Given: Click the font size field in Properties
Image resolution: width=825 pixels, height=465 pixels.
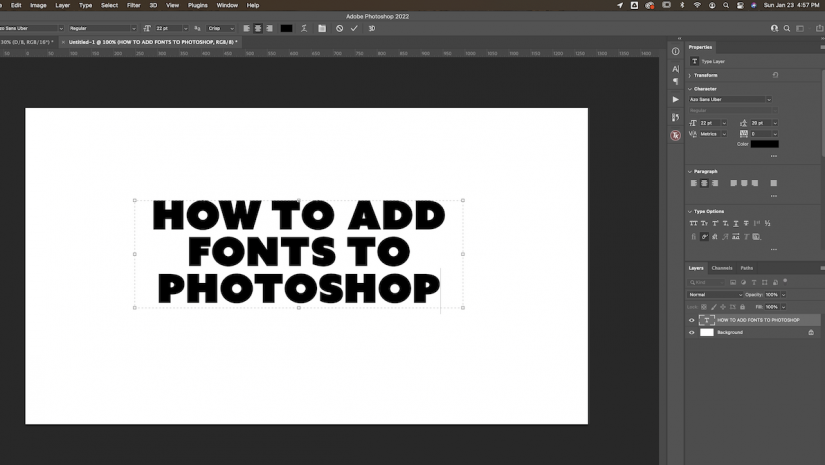Looking at the screenshot, I should click(x=708, y=122).
